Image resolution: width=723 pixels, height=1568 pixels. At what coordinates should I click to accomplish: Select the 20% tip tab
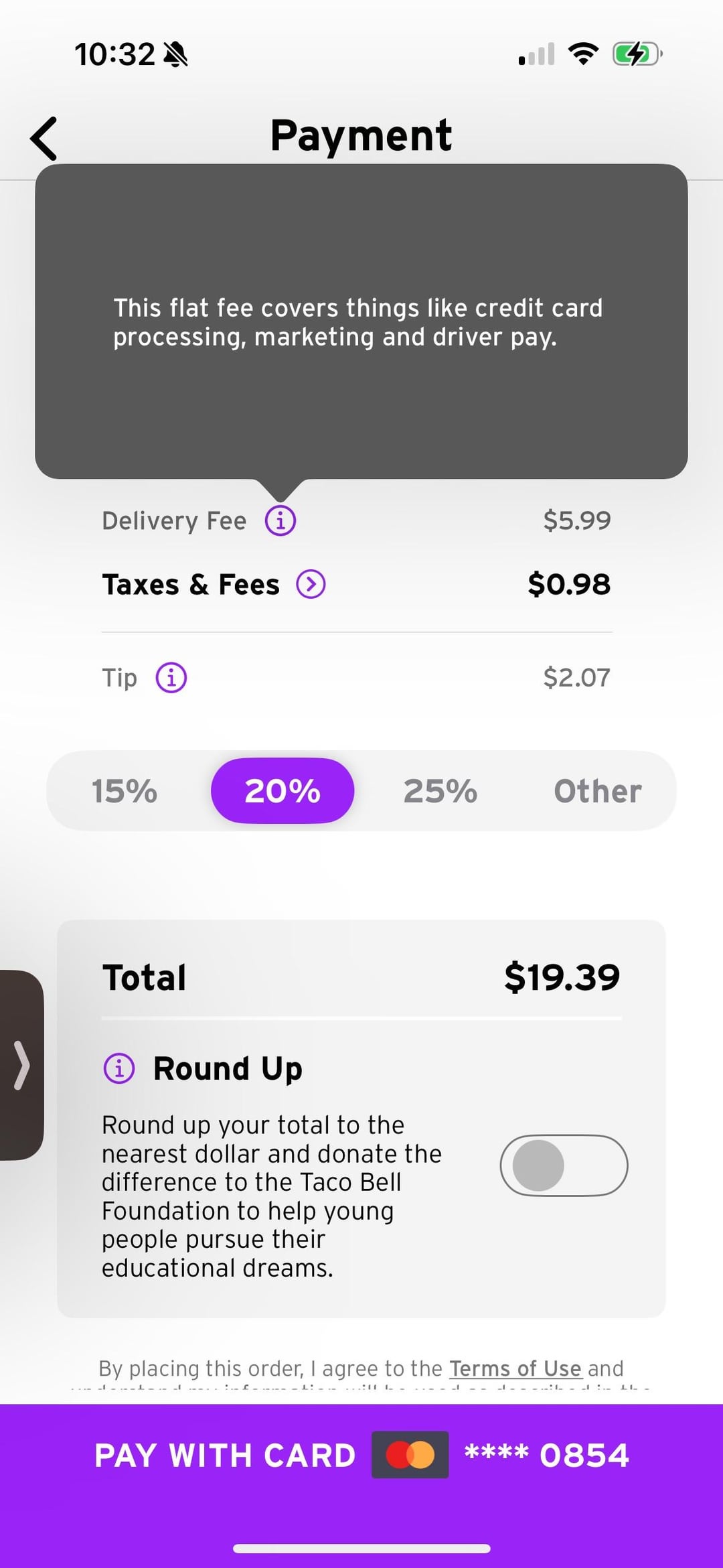click(x=283, y=791)
